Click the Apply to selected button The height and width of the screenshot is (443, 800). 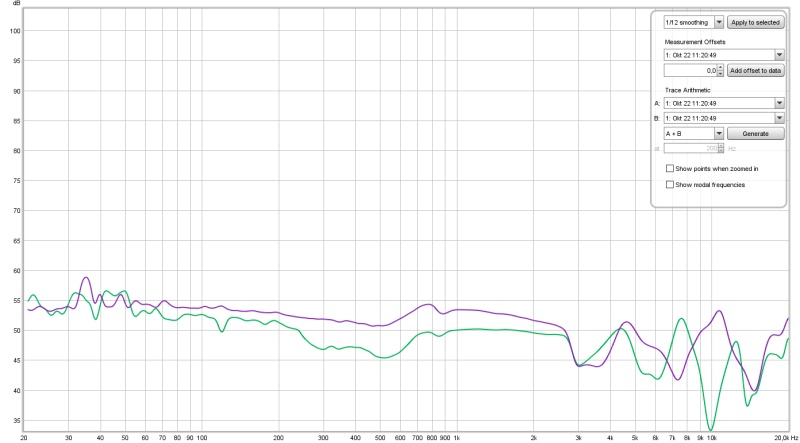[x=755, y=21]
